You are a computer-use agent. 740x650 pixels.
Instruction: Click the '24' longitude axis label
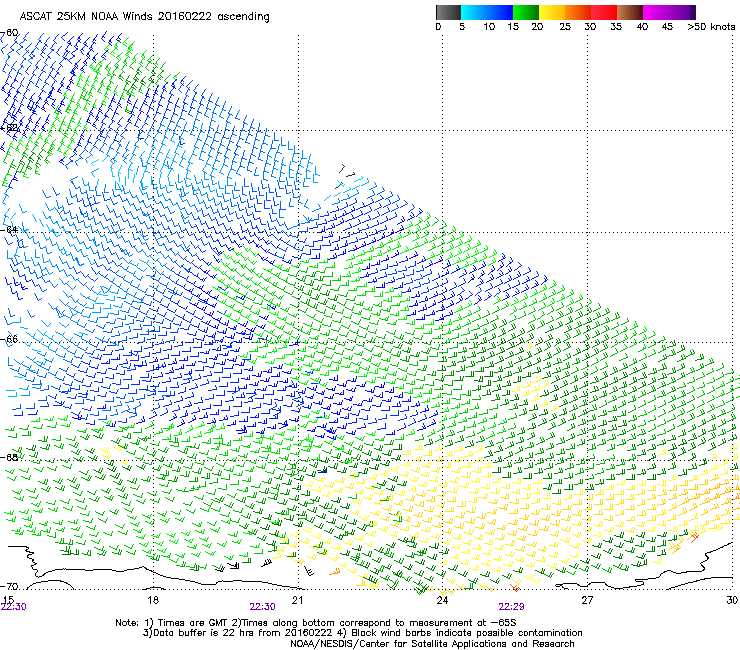442,600
